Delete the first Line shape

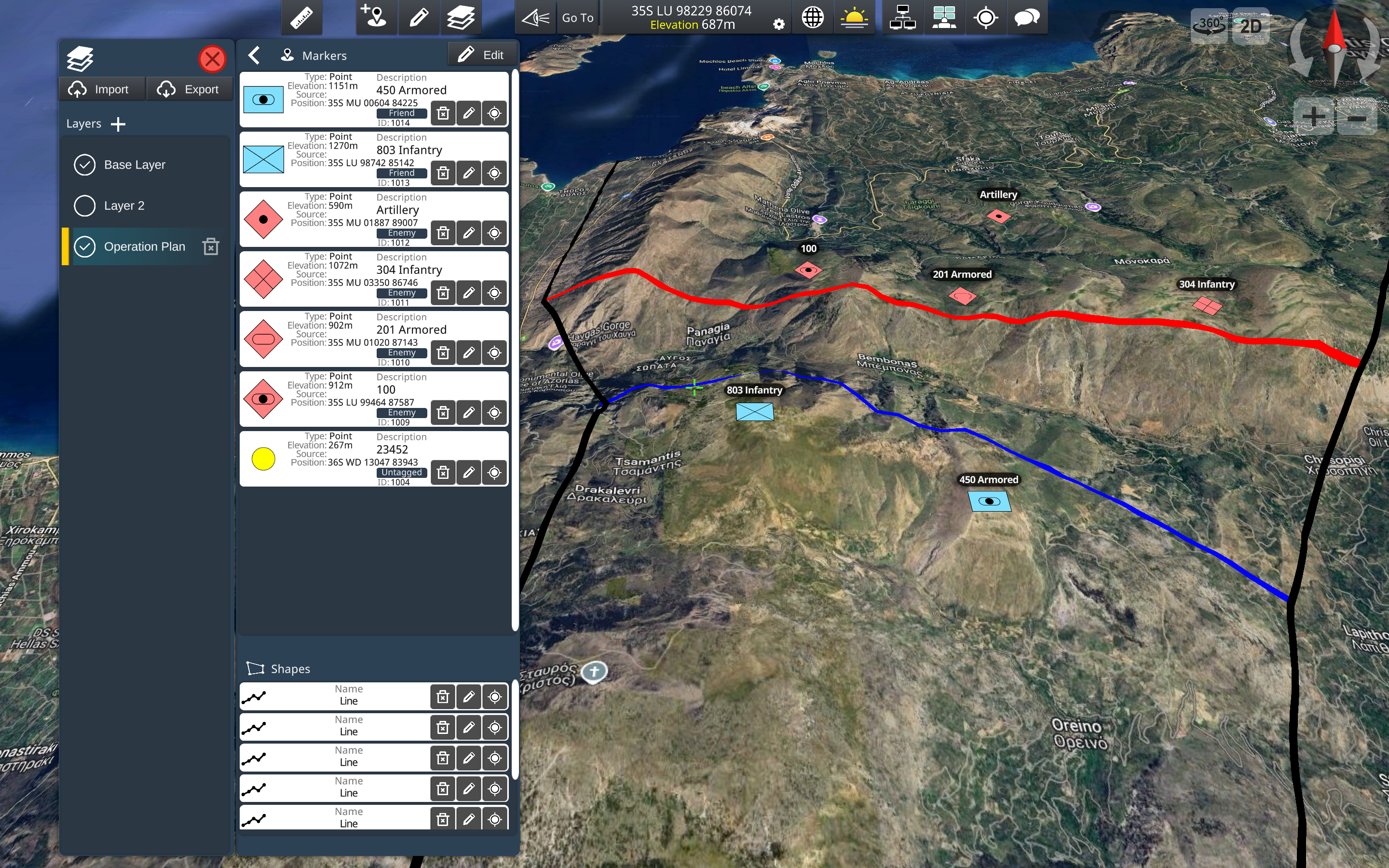click(x=443, y=697)
